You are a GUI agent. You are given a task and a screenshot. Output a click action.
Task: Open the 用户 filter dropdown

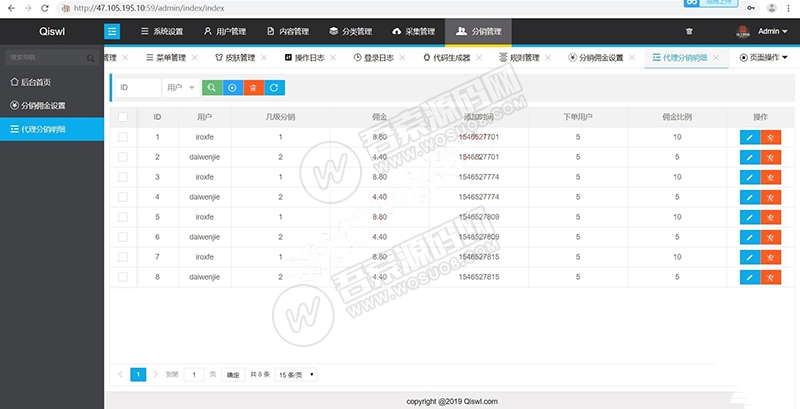[x=180, y=88]
